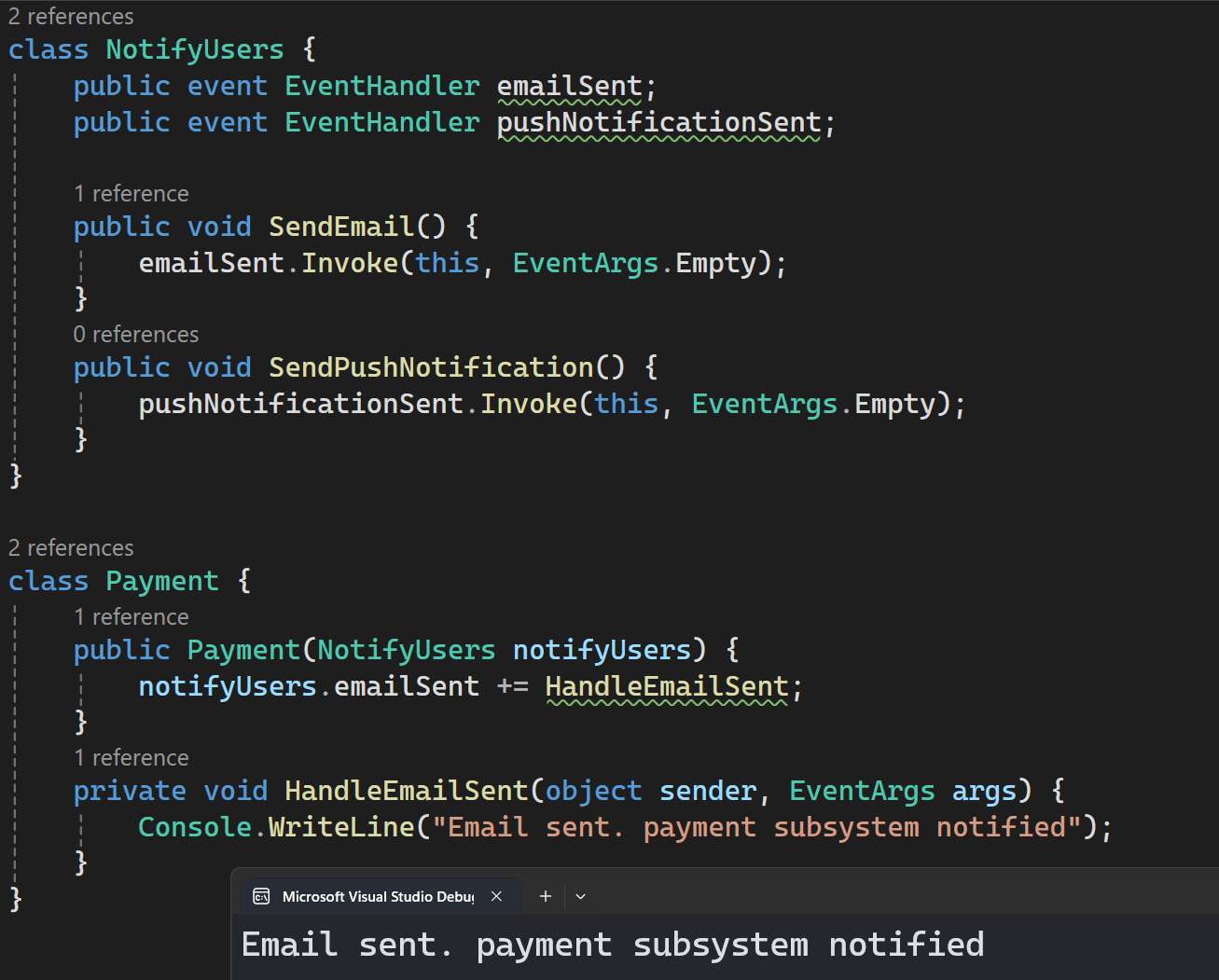Click notifyUsers.emailSent in the Payment constructor
The height and width of the screenshot is (980, 1219).
(x=309, y=686)
